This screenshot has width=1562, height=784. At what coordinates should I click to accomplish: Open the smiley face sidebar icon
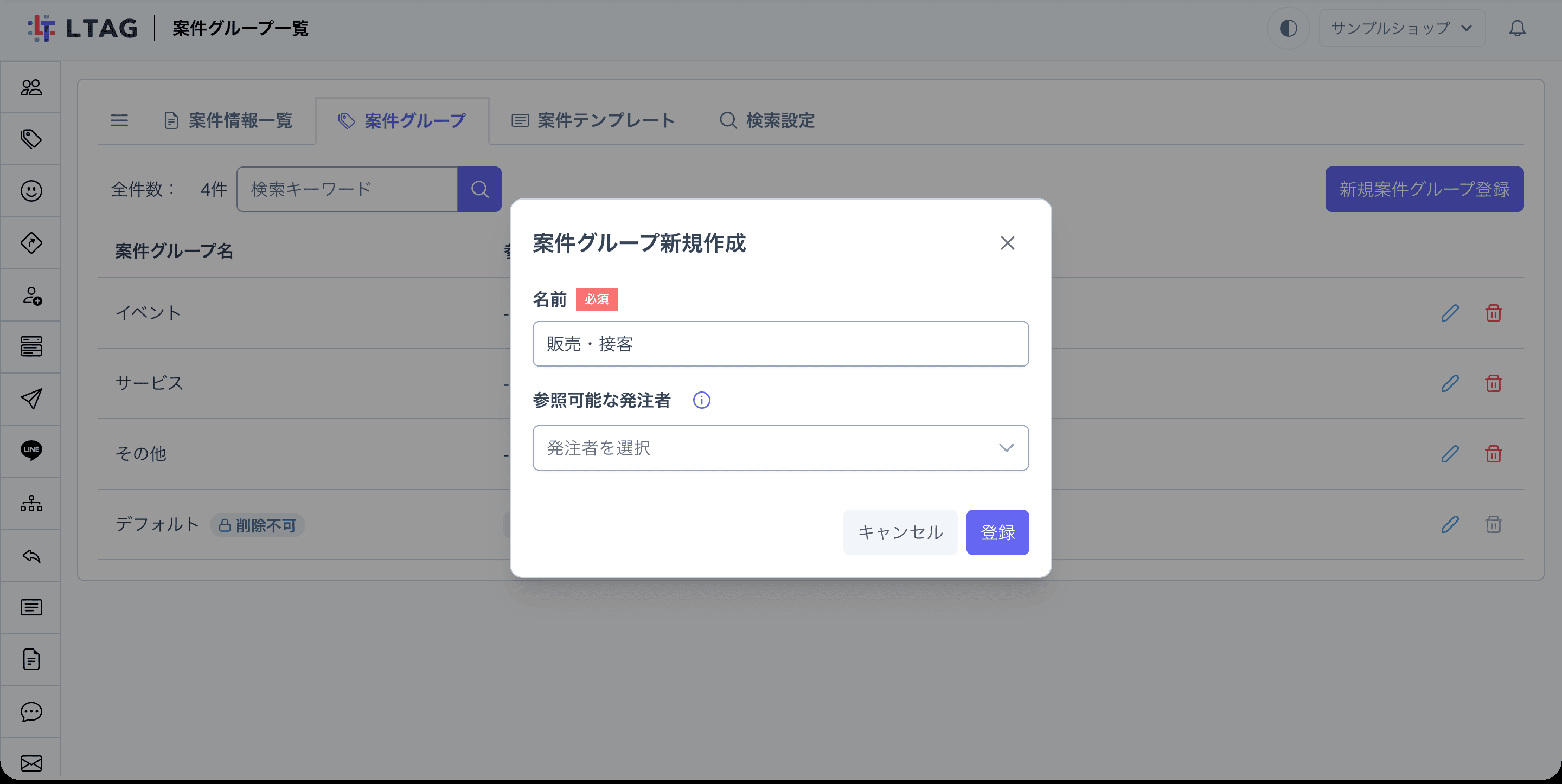31,191
